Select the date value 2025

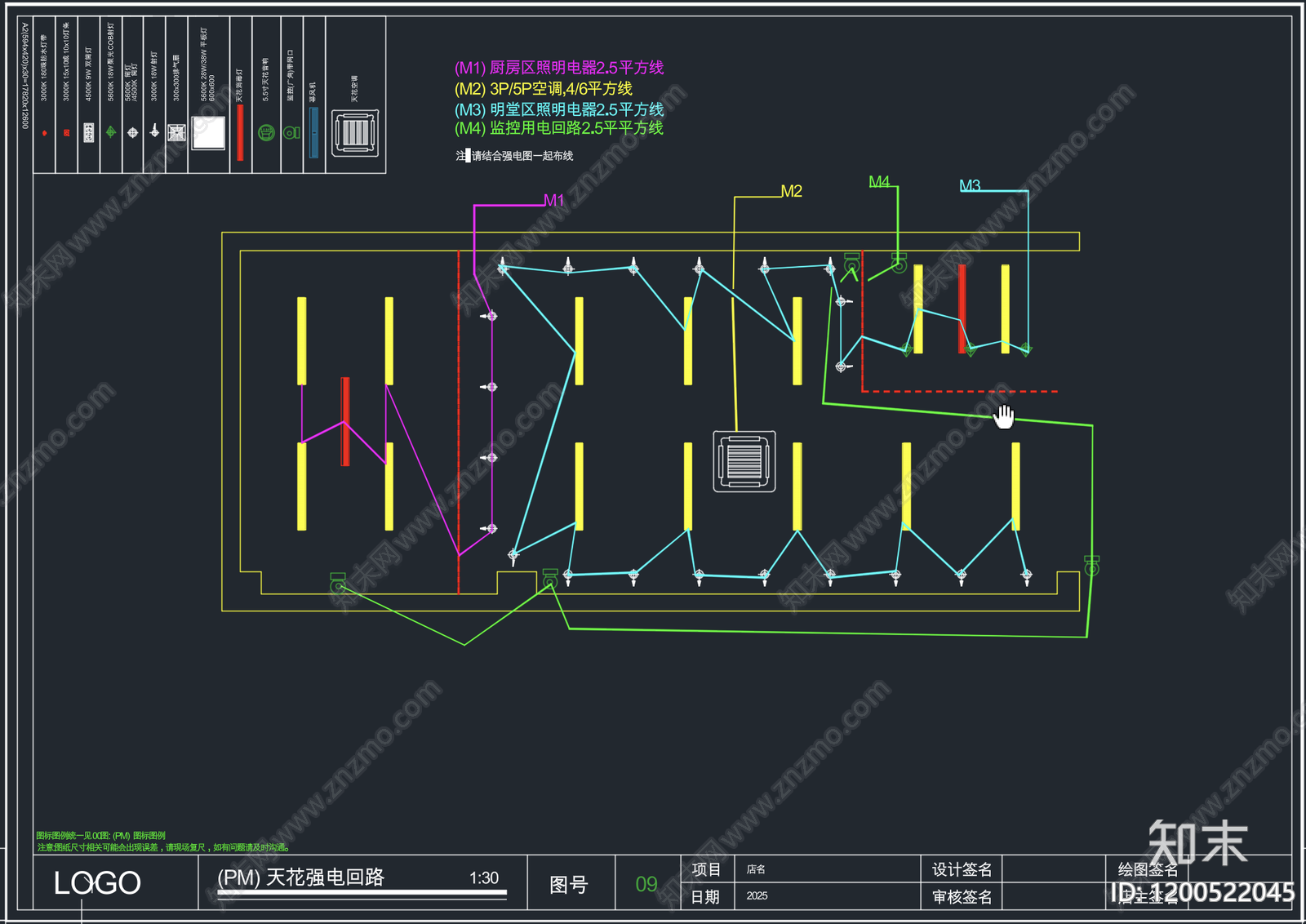757,896
